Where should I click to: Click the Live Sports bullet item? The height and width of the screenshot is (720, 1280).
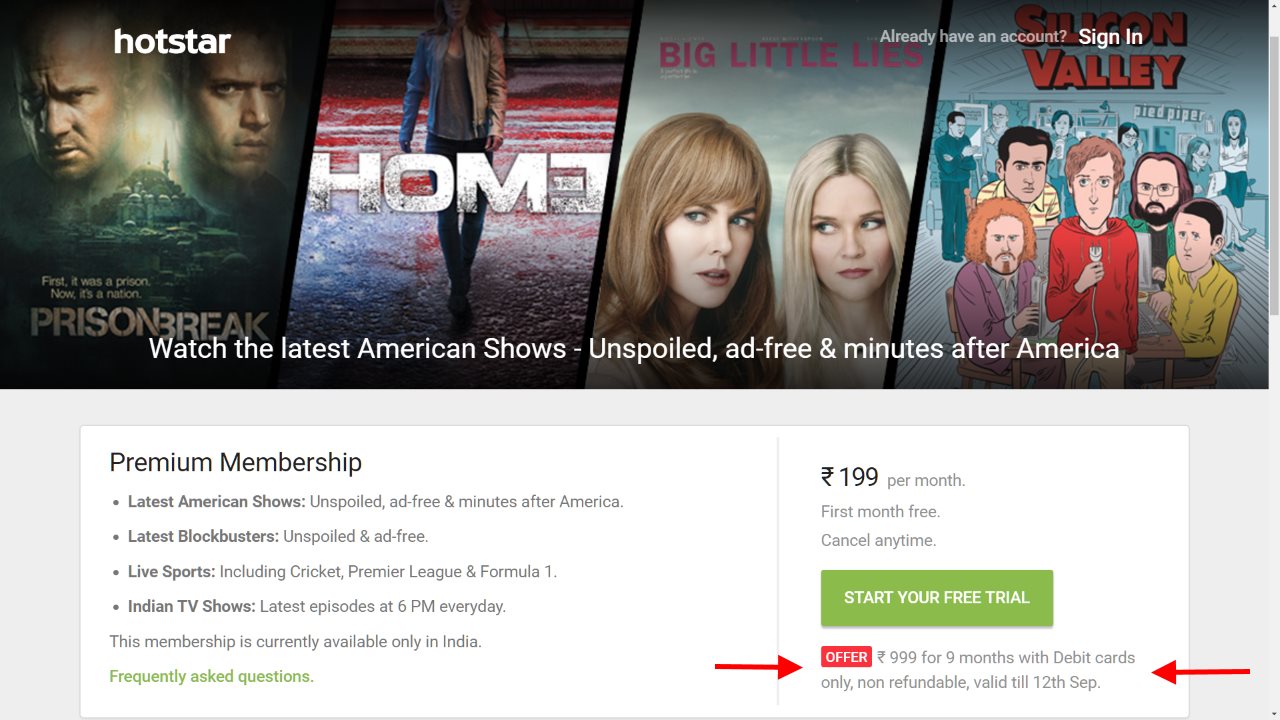coord(342,571)
